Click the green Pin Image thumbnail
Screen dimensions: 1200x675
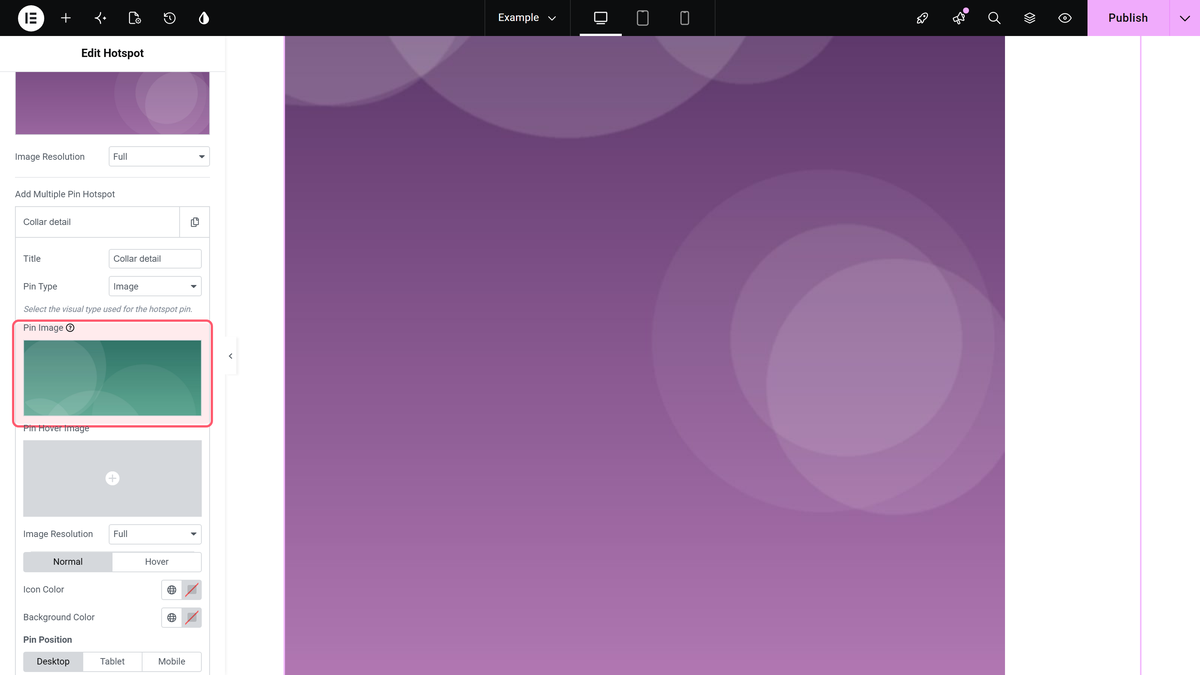(112, 378)
